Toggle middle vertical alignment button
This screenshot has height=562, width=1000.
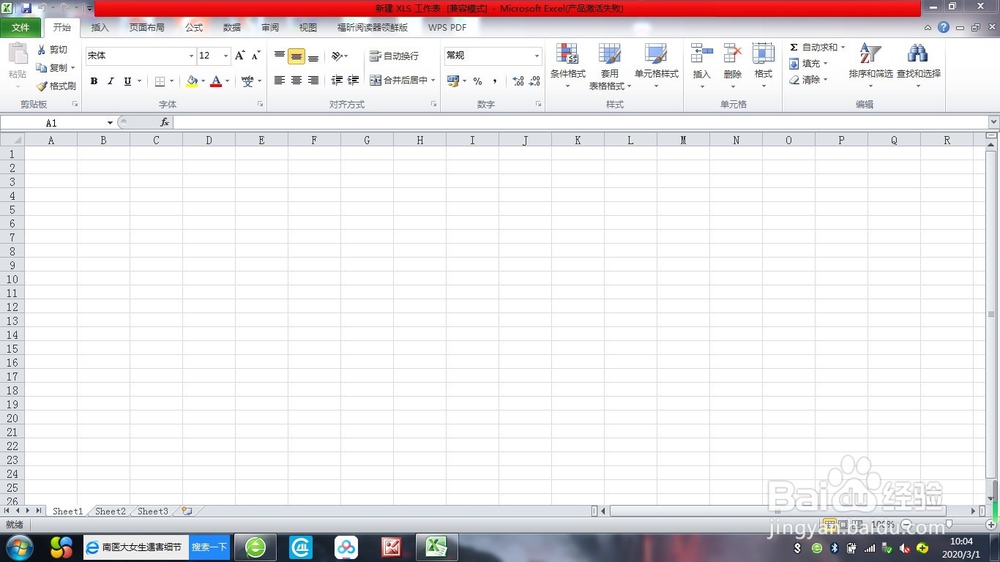297,56
